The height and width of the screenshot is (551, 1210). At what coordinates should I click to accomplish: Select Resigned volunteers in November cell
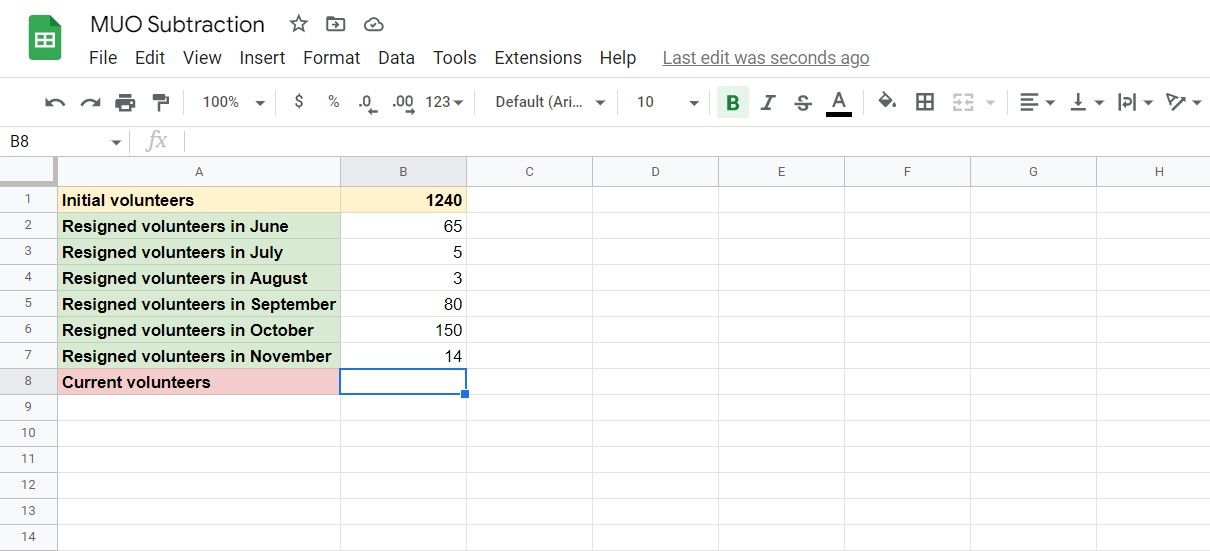199,356
